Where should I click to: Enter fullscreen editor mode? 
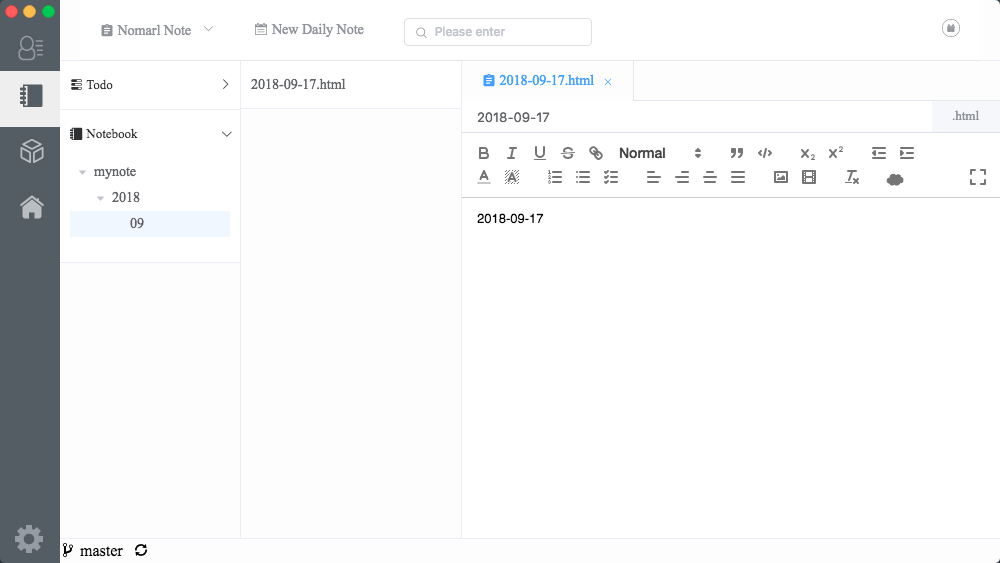pyautogui.click(x=978, y=177)
